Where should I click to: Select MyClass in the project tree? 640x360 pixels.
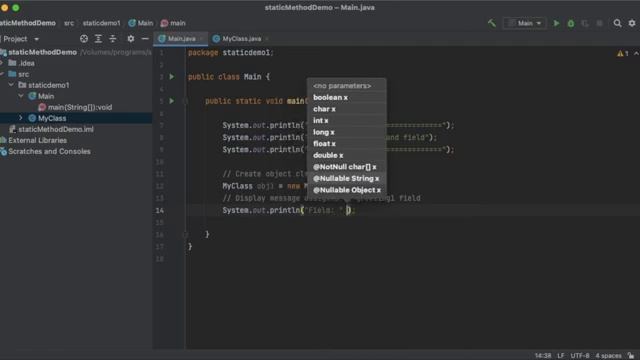pos(52,118)
